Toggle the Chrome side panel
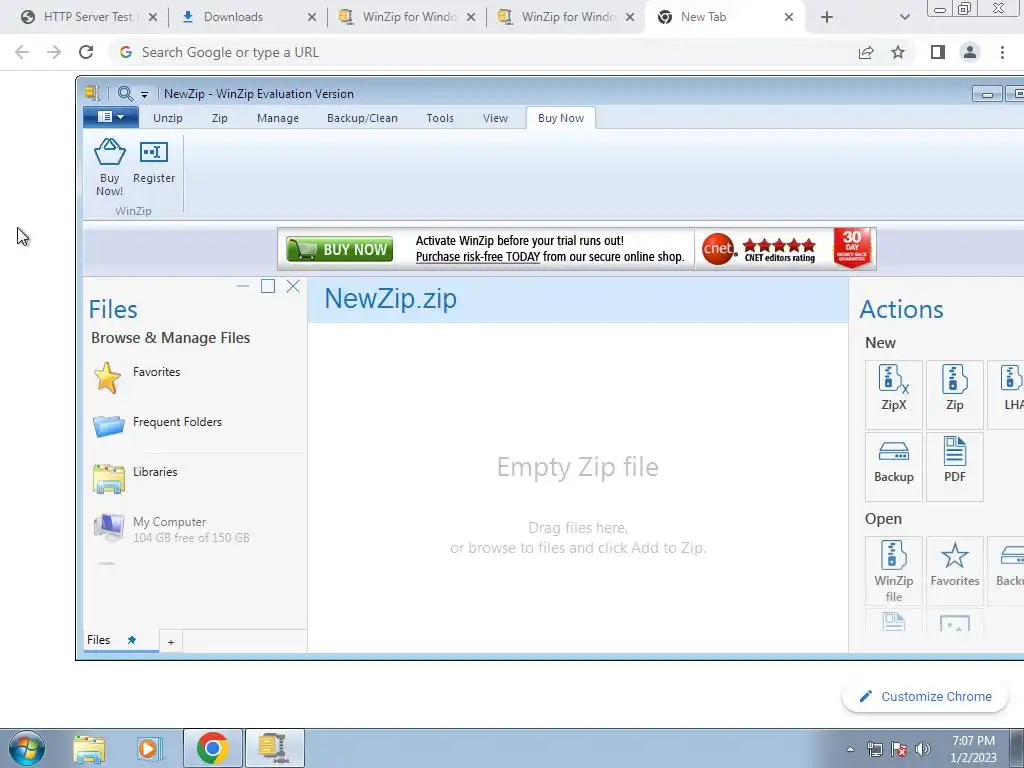 coord(938,52)
